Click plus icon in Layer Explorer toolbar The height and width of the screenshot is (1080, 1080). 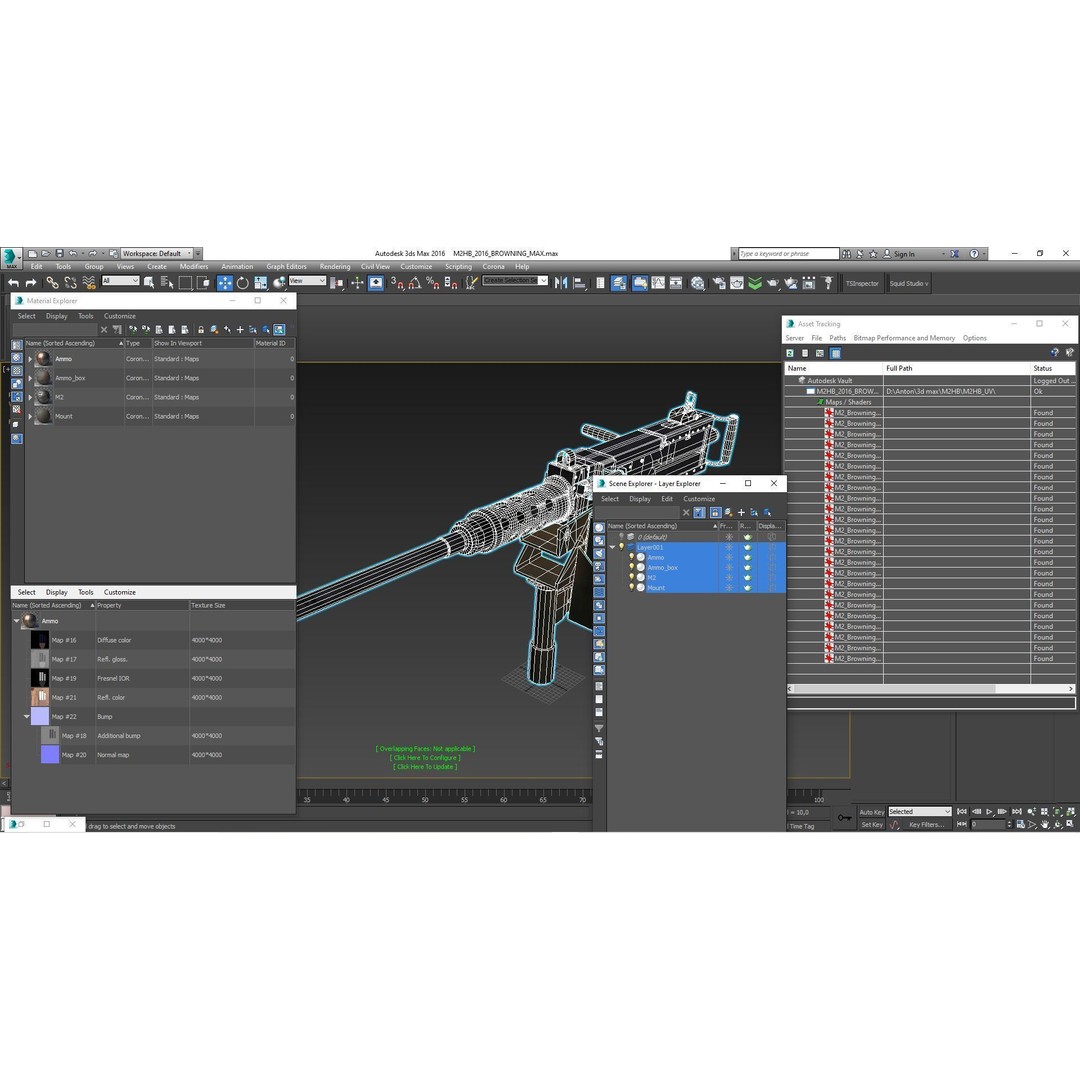741,512
